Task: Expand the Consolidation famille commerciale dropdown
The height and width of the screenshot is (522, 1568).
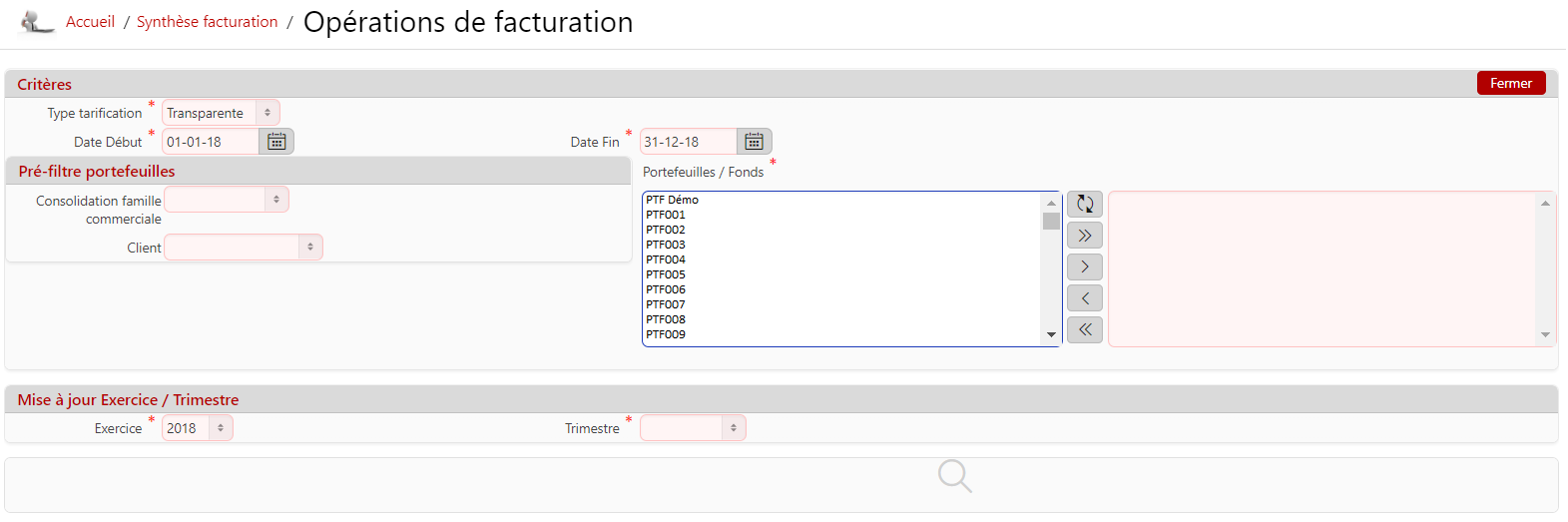Action: point(227,200)
